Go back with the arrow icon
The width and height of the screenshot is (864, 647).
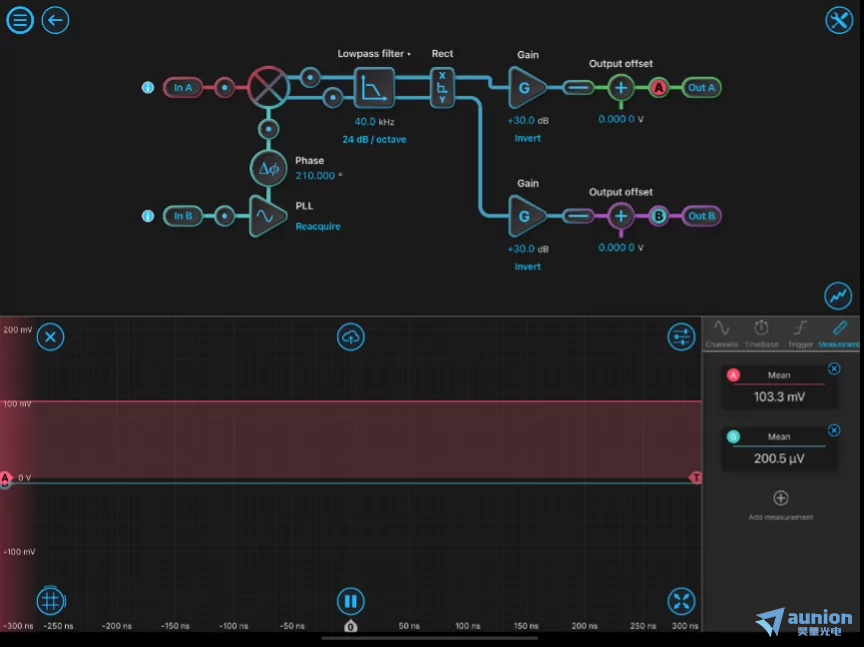[55, 20]
